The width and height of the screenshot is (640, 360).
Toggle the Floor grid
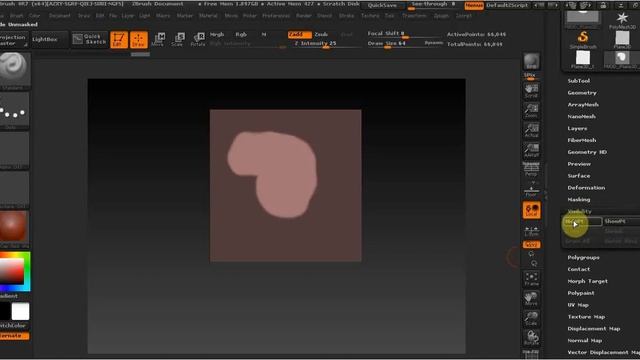click(x=531, y=190)
